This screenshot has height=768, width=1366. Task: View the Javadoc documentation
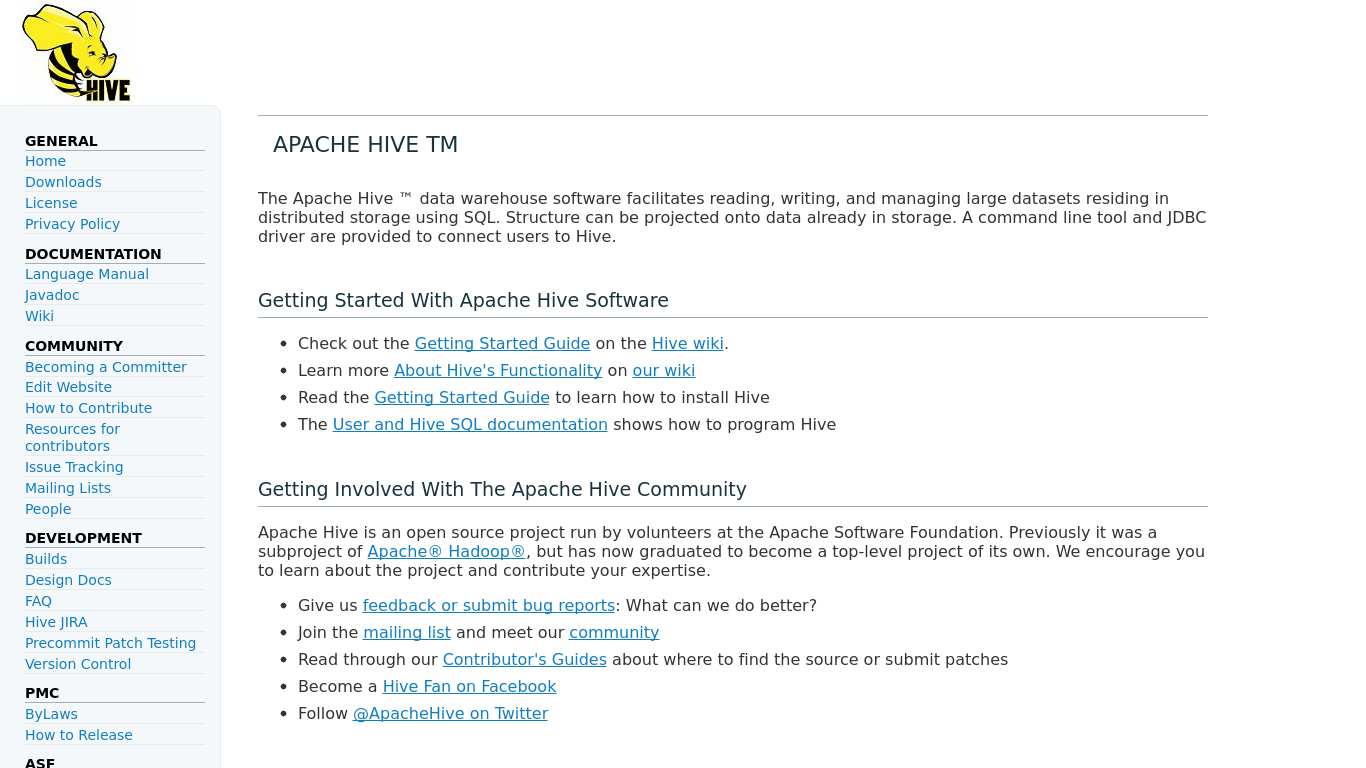(52, 295)
